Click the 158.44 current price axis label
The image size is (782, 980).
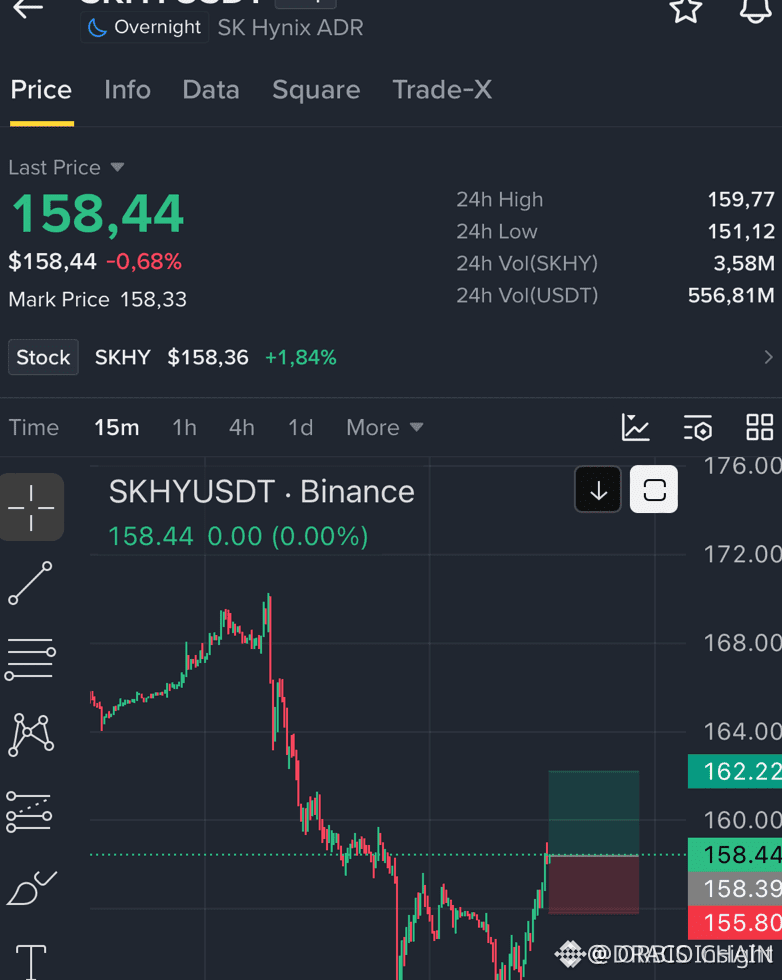734,855
